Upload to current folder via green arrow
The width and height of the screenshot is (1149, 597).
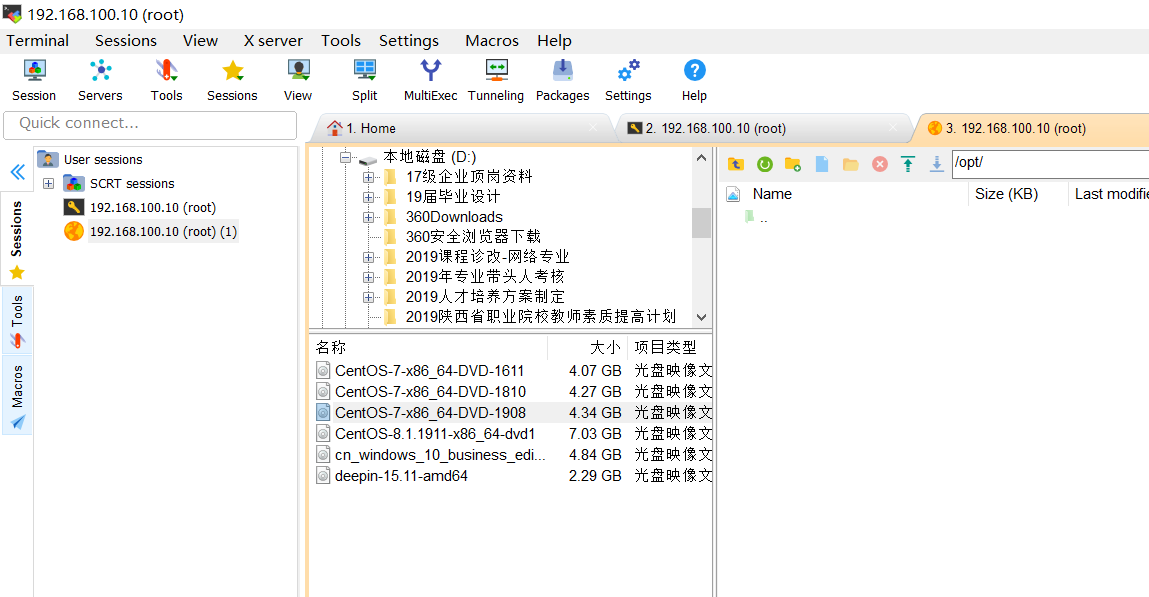908,164
